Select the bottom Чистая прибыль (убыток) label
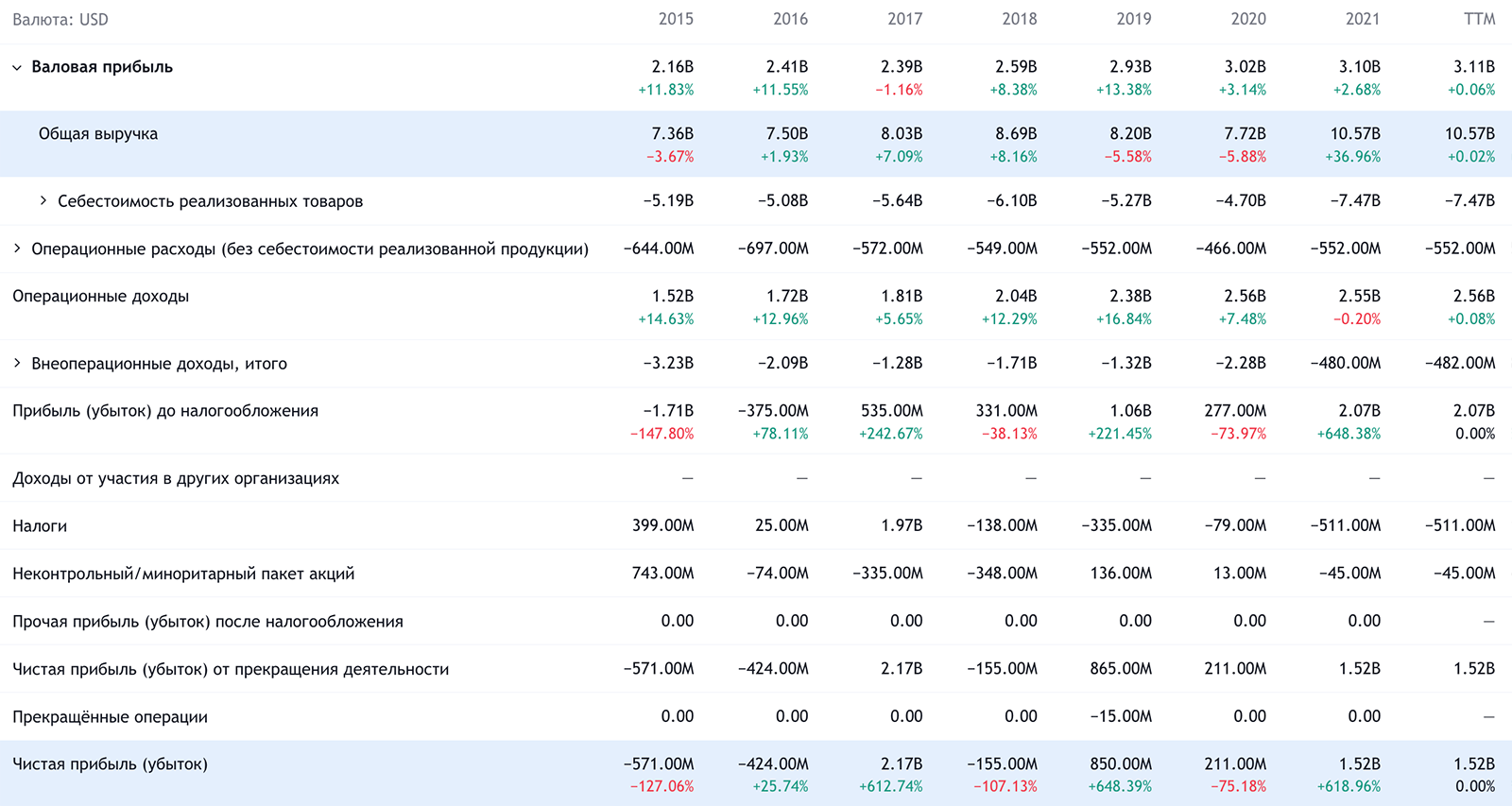The height and width of the screenshot is (806, 1512). coord(110,764)
